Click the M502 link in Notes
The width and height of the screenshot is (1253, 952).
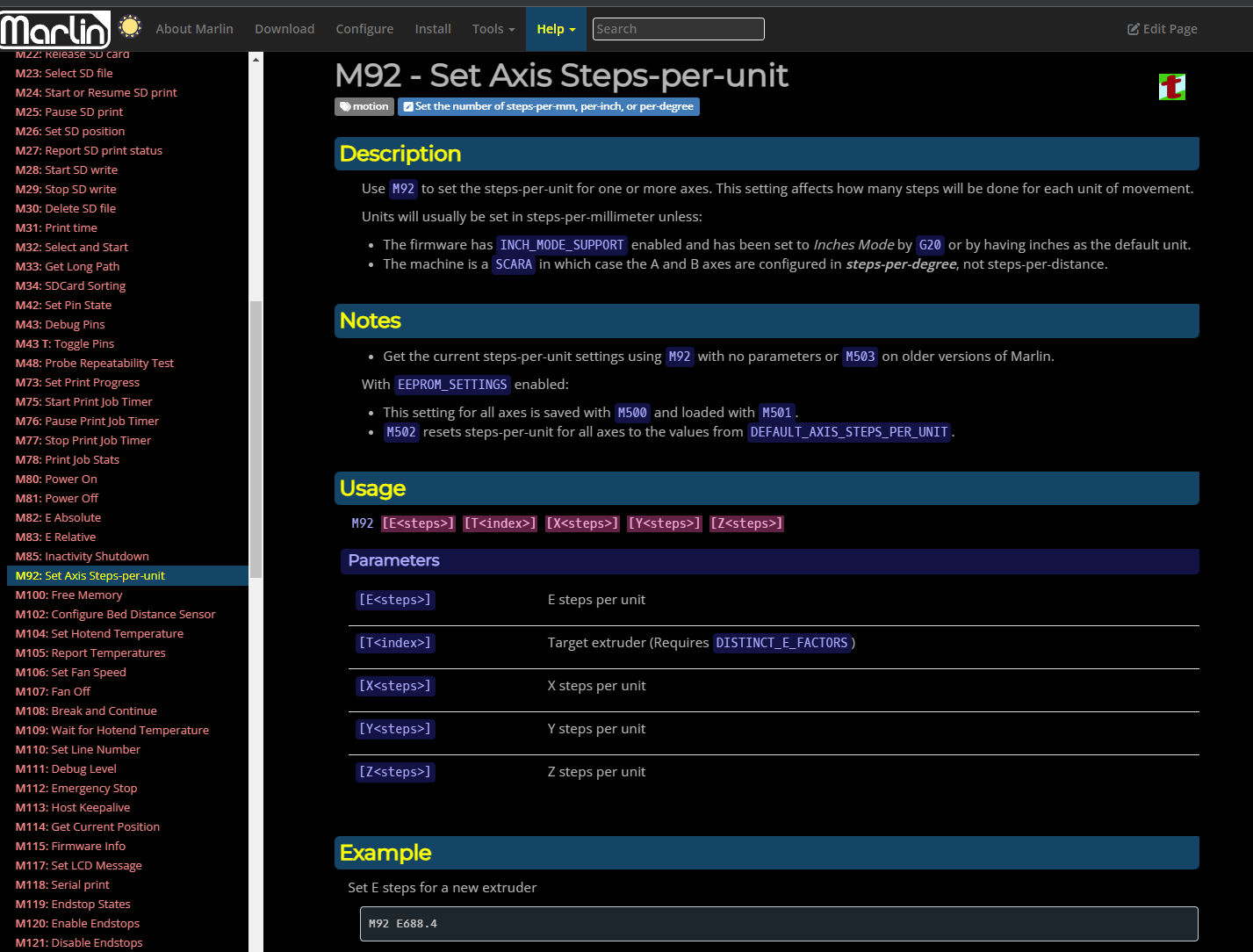401,432
